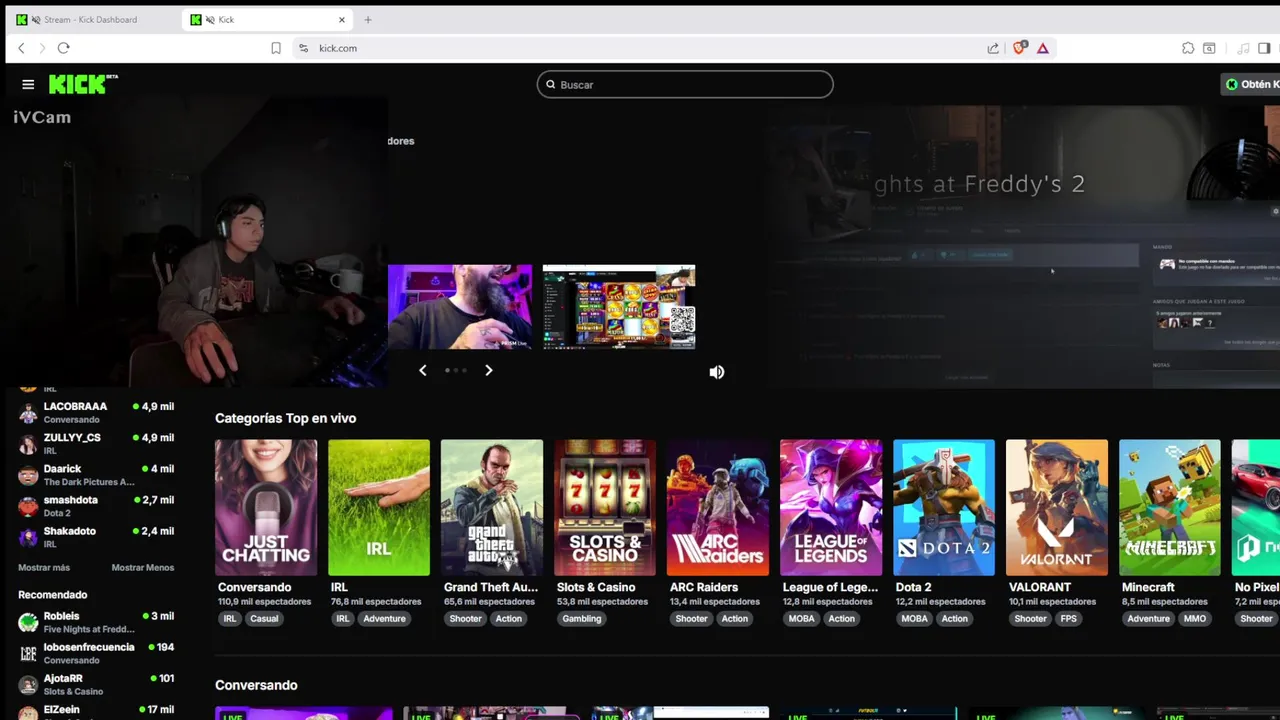Show previous featured stream arrow
This screenshot has width=1280, height=720.
coord(423,370)
